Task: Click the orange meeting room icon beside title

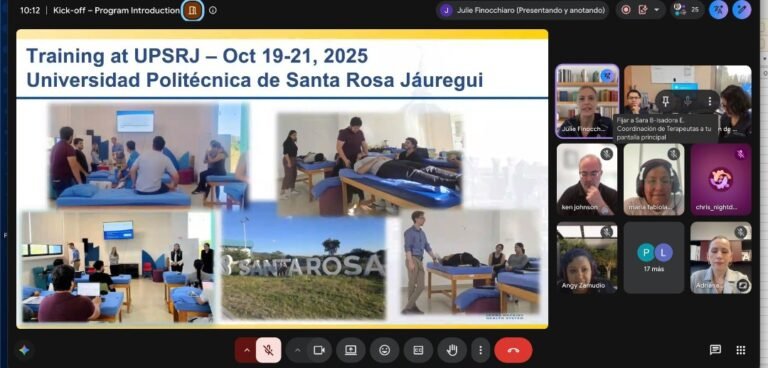Action: 192,10
